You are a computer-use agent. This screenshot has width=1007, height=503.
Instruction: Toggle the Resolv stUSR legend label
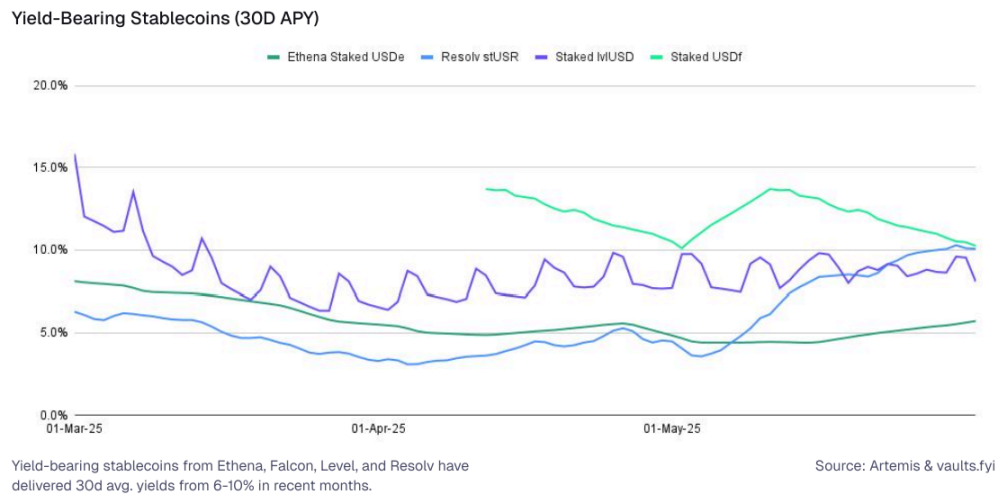(x=479, y=57)
